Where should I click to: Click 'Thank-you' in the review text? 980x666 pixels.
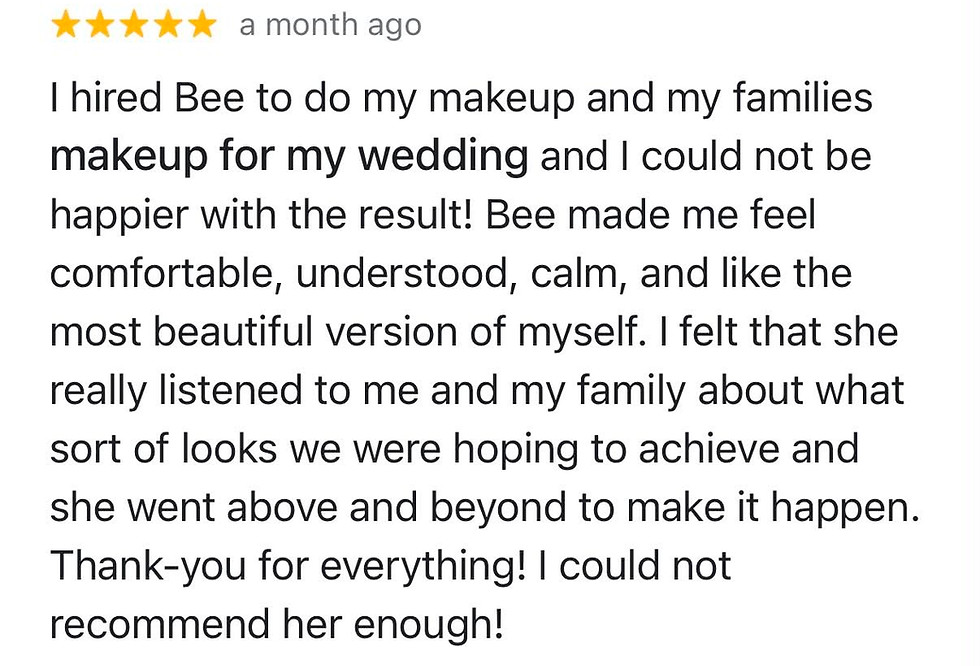[148, 566]
